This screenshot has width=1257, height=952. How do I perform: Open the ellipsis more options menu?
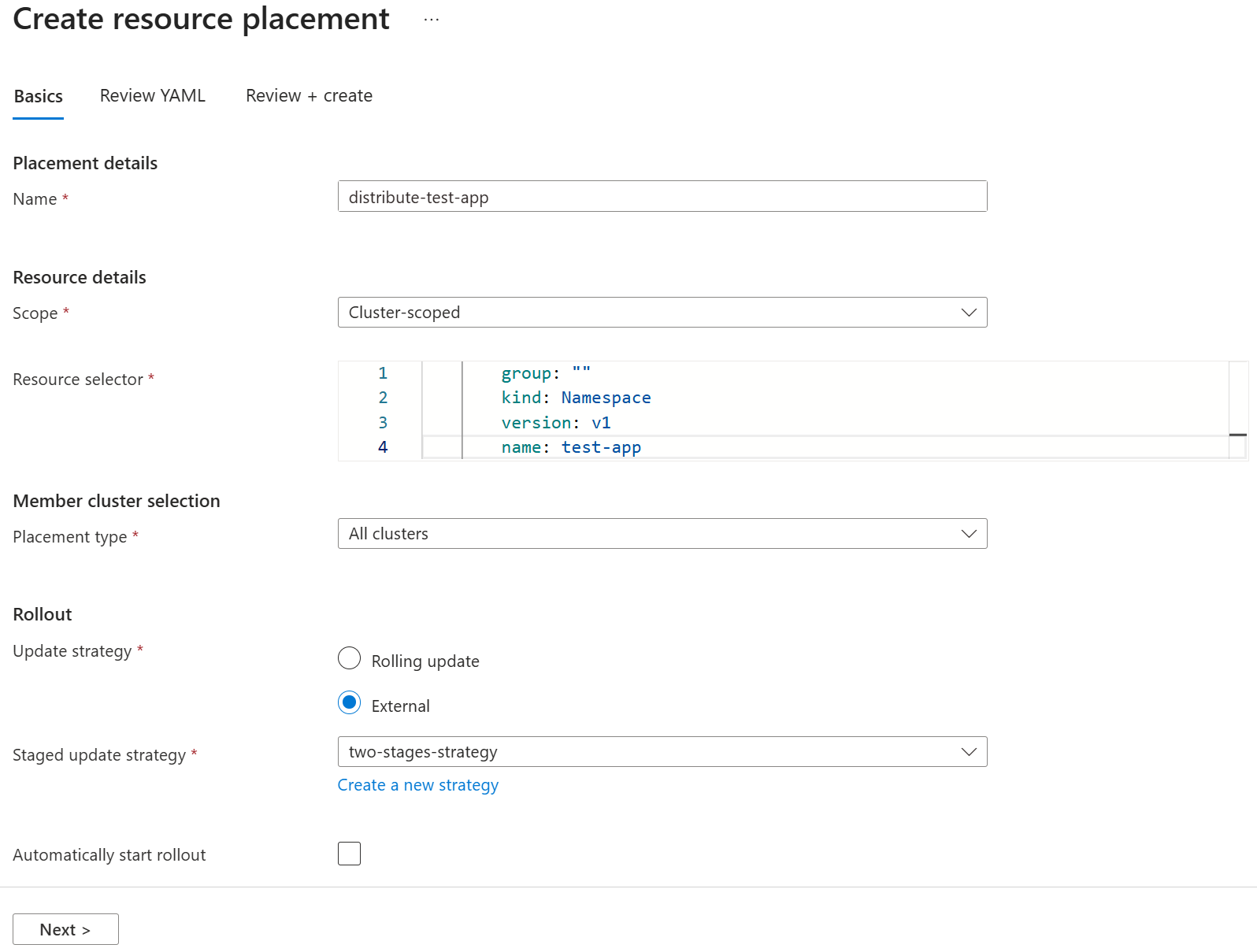(431, 20)
